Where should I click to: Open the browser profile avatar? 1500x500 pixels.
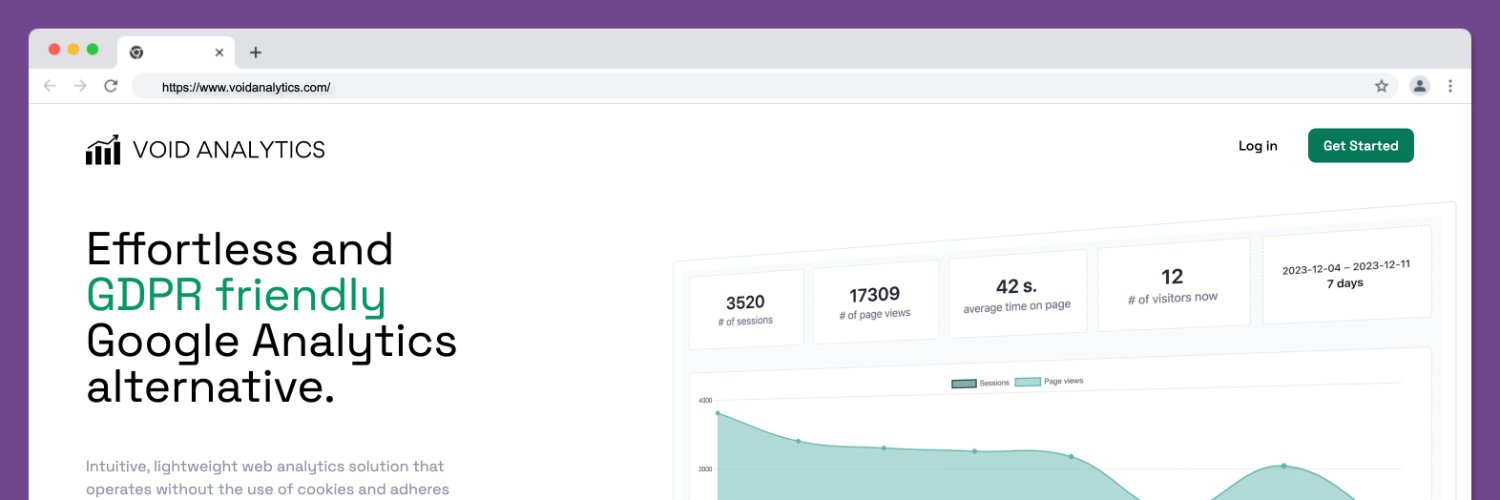[x=1419, y=86]
